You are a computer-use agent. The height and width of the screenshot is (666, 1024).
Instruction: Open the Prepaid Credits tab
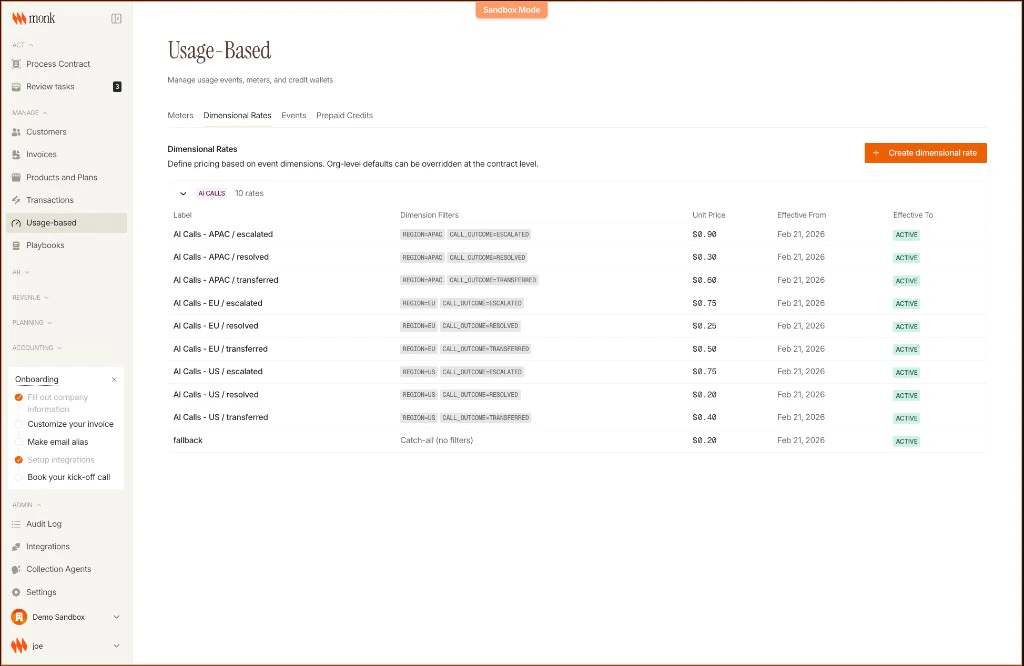(x=345, y=116)
